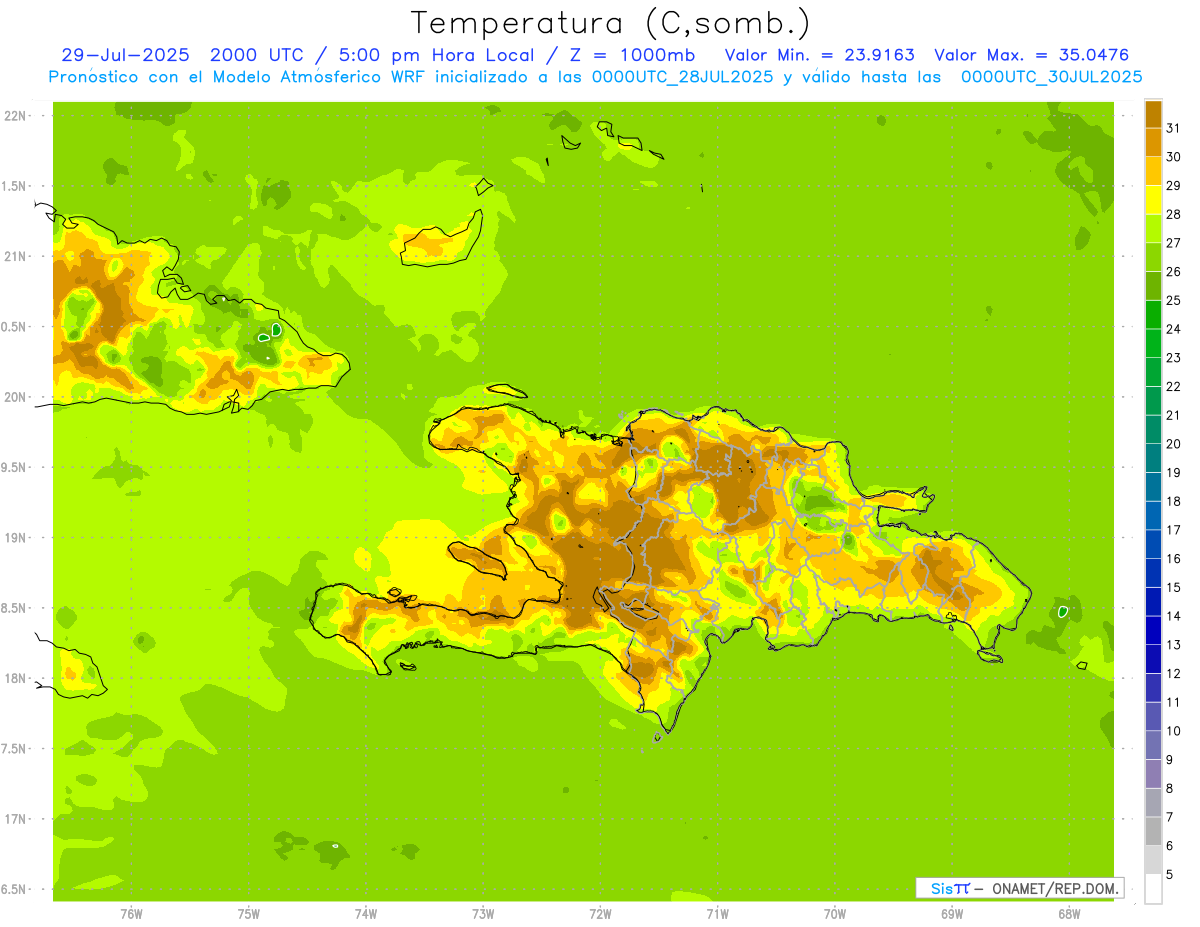Click the '71W' longitude axis label
This screenshot has height=927, width=1200.
point(717,914)
